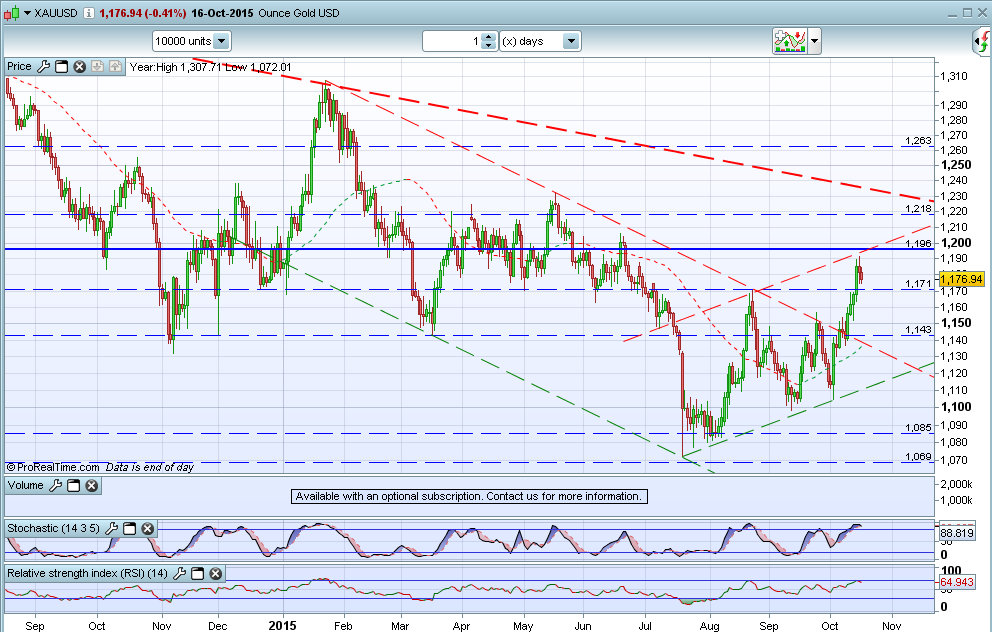The height and width of the screenshot is (632, 992).
Task: Click the Price panel label
Action: tap(19, 66)
